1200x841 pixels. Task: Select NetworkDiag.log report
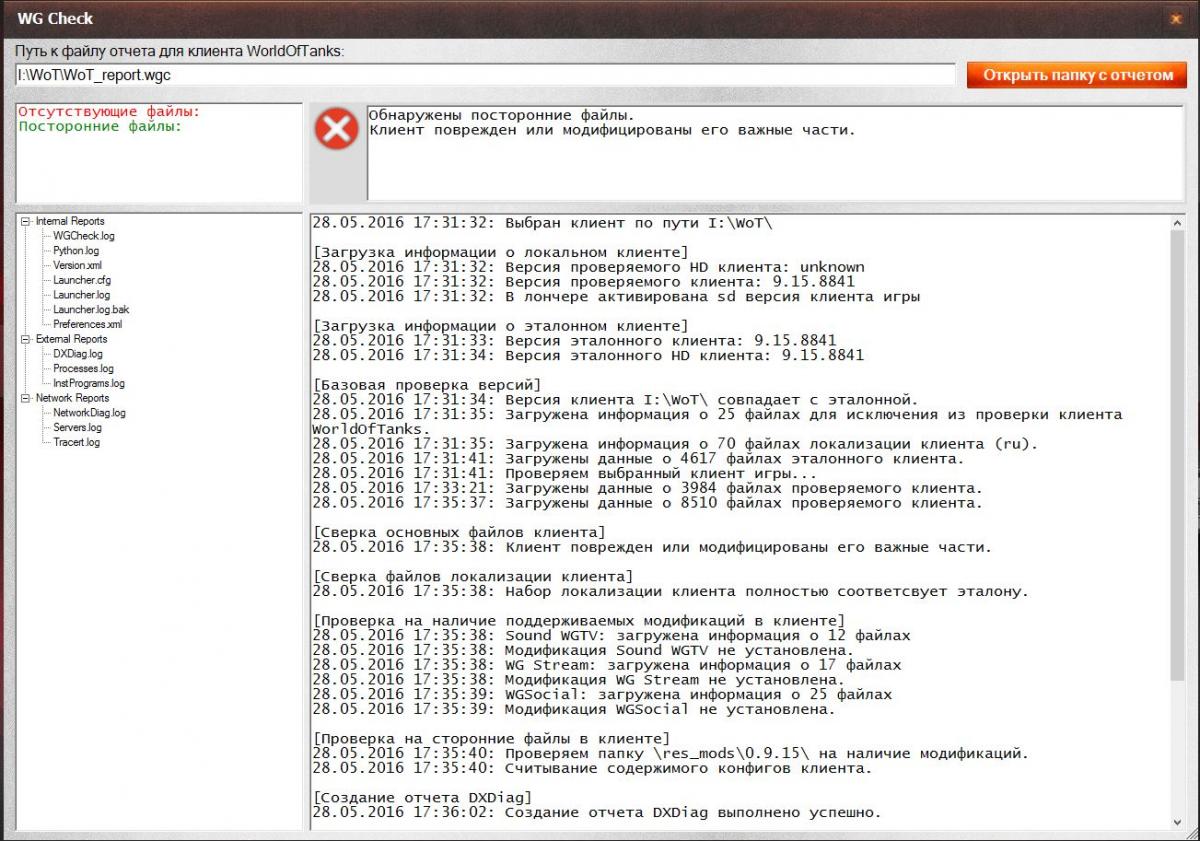[89, 413]
